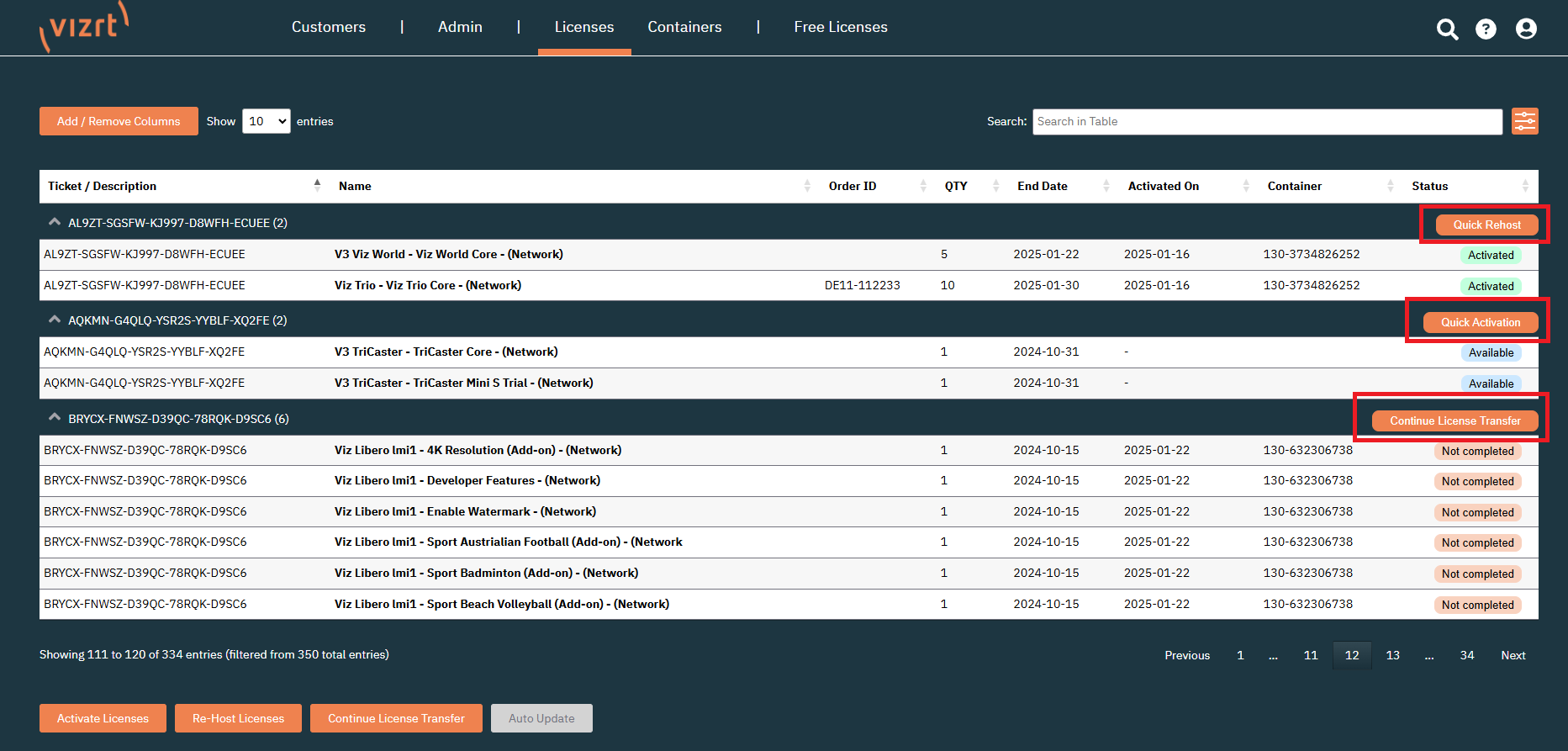Viewport: 1568px width, 751px height.
Task: Click the Quick Rehost button
Action: (1486, 225)
